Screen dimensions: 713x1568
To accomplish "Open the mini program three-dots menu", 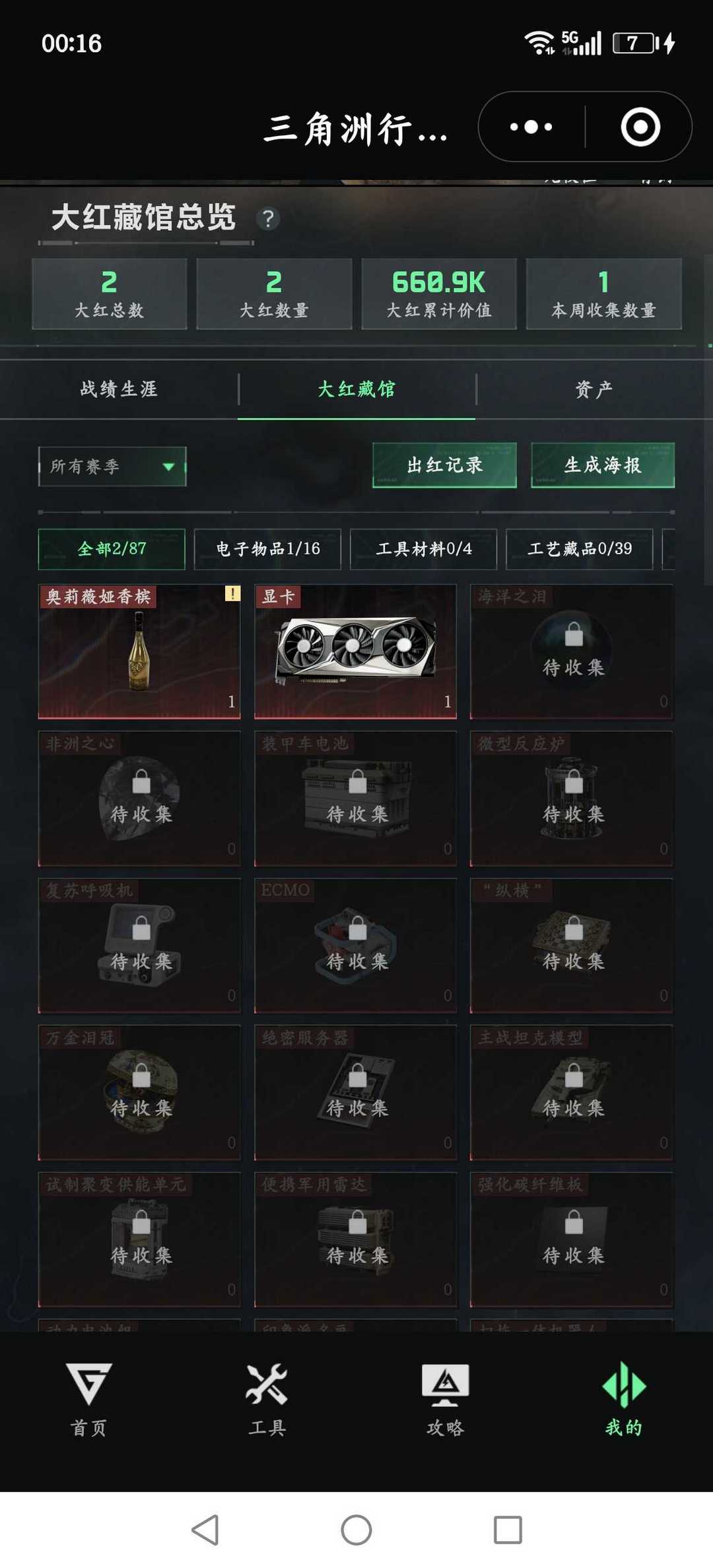I will tap(531, 127).
